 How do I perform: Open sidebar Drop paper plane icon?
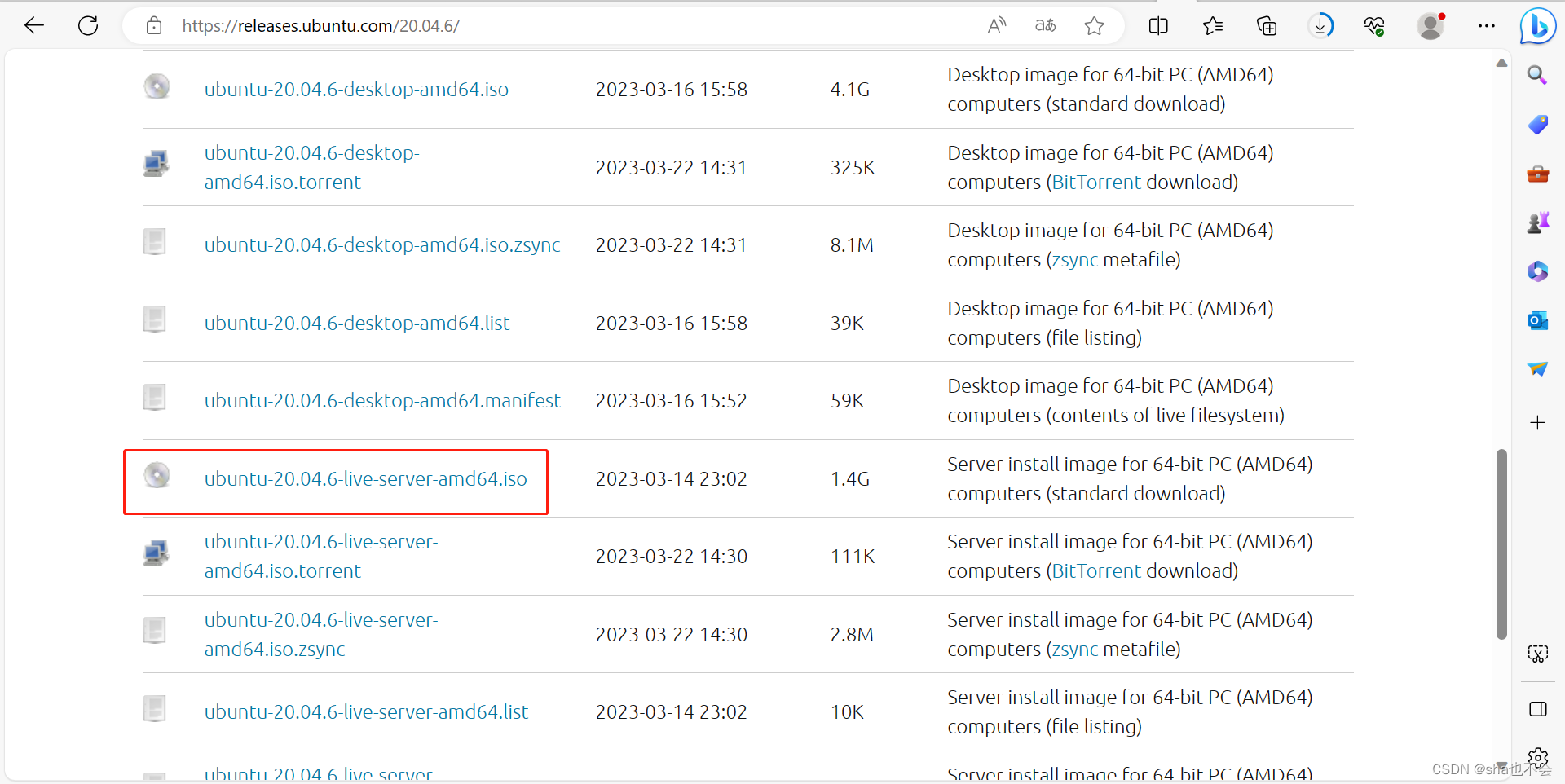point(1537,369)
